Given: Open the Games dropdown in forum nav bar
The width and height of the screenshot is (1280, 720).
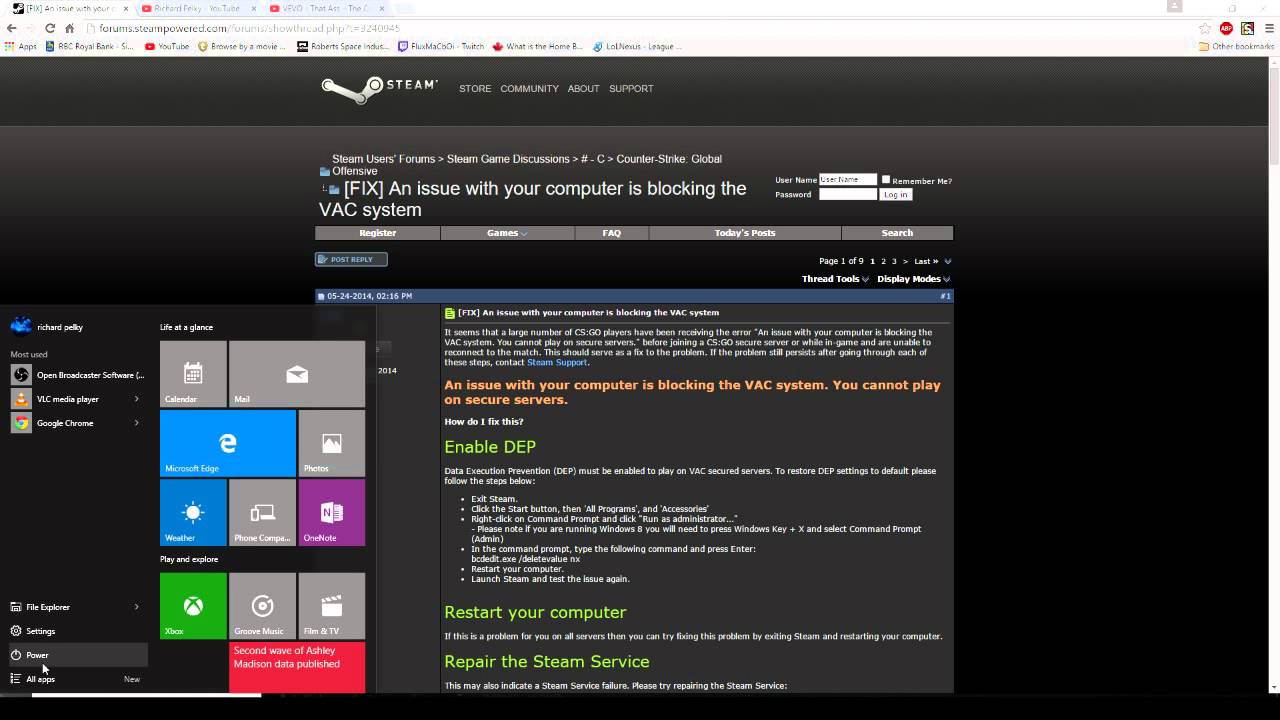Looking at the screenshot, I should (507, 233).
